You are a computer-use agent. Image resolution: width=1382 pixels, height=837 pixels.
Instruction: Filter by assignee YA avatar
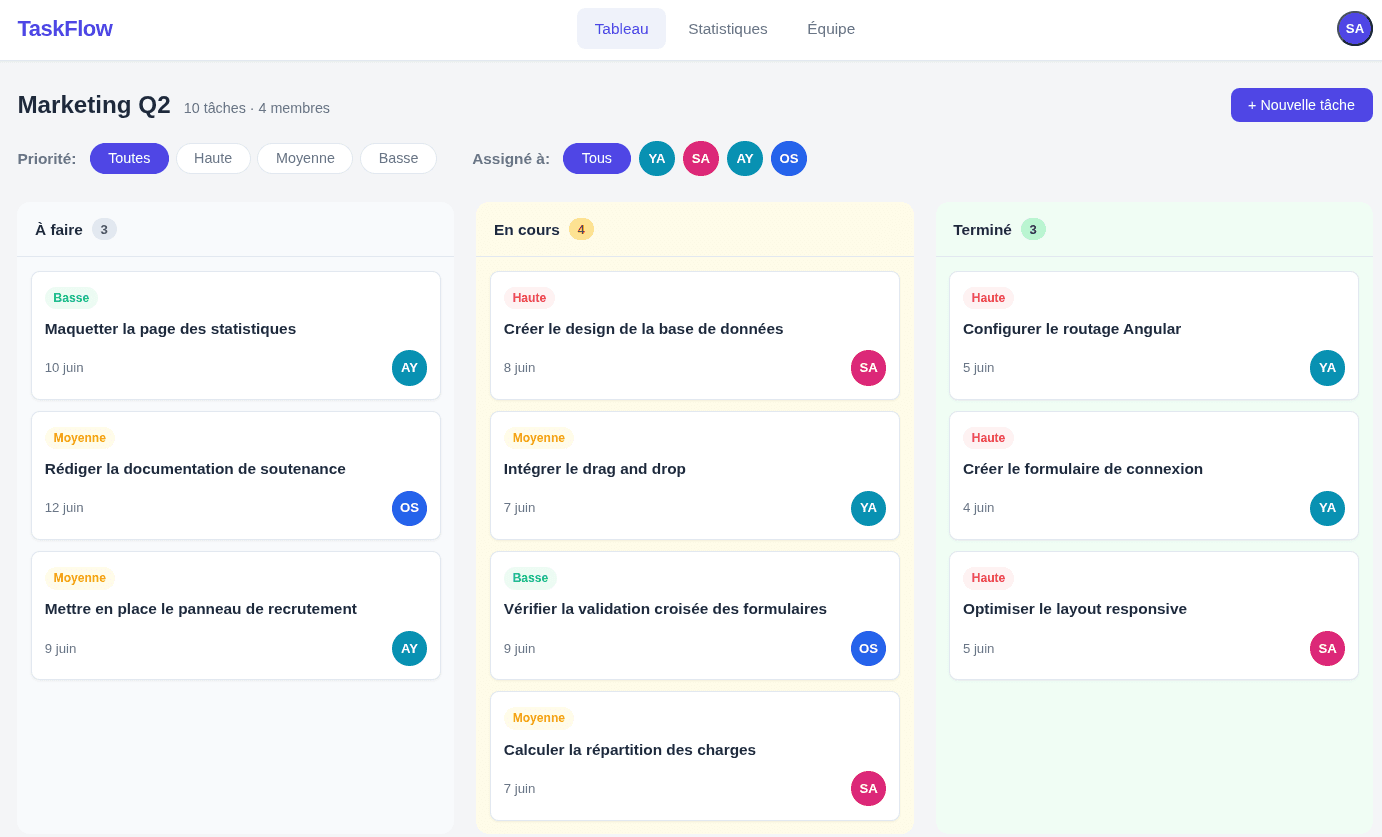[657, 158]
